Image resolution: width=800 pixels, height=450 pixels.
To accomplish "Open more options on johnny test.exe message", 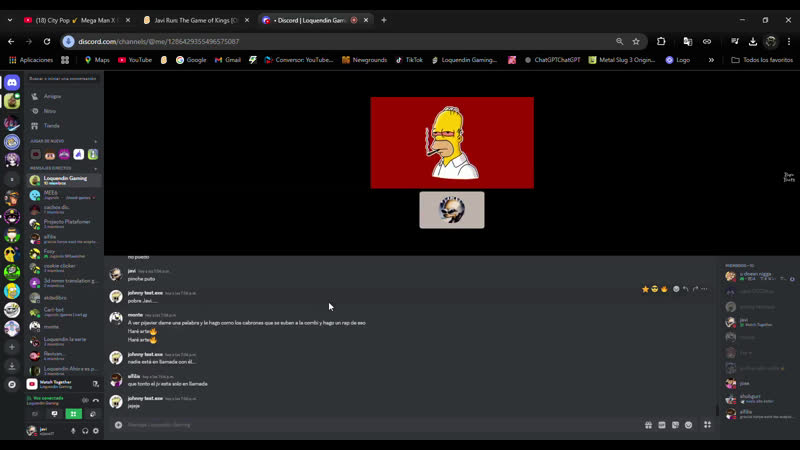I will [705, 289].
